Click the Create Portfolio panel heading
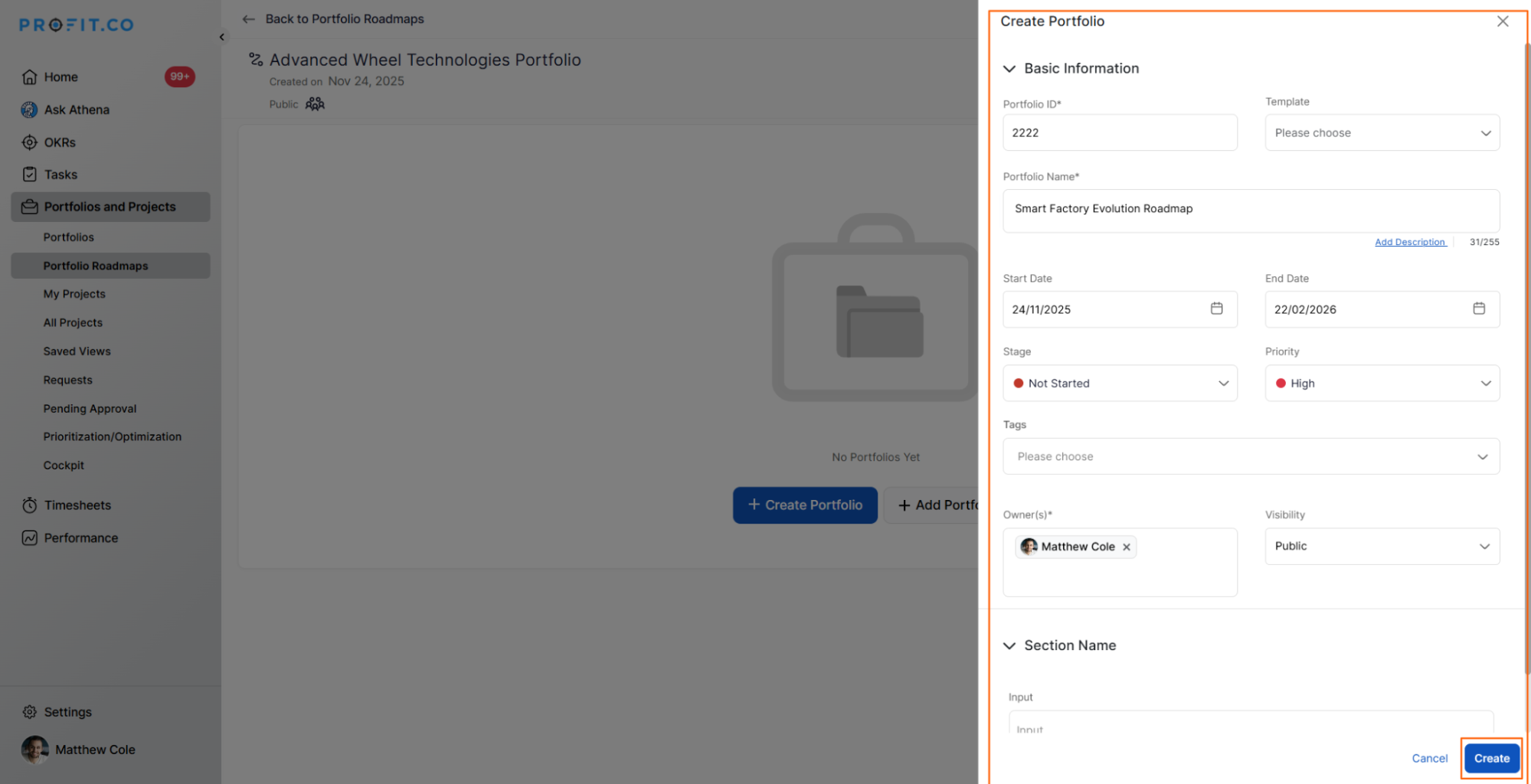 coord(1052,21)
